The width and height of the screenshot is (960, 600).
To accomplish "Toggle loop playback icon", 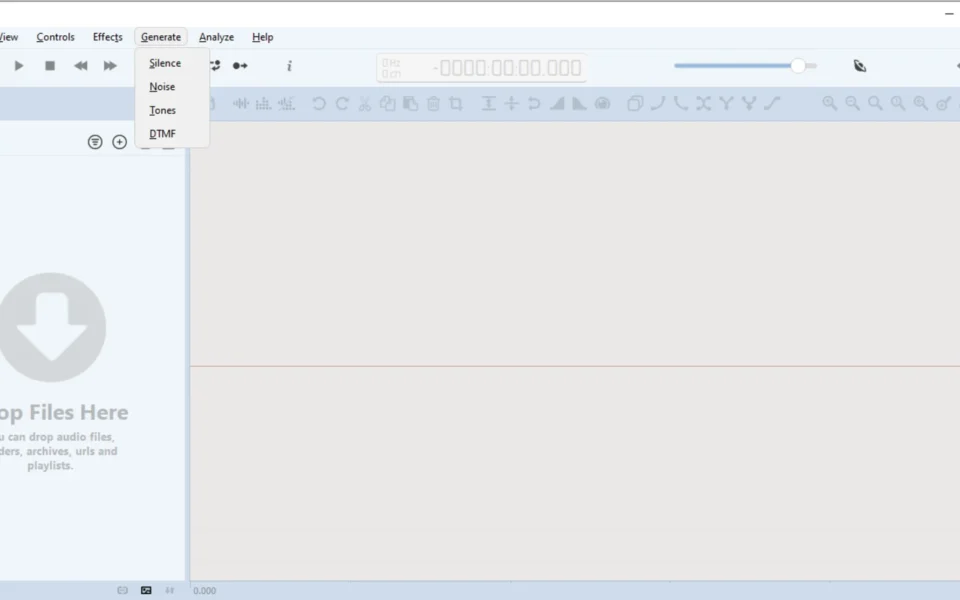I will tap(215, 66).
